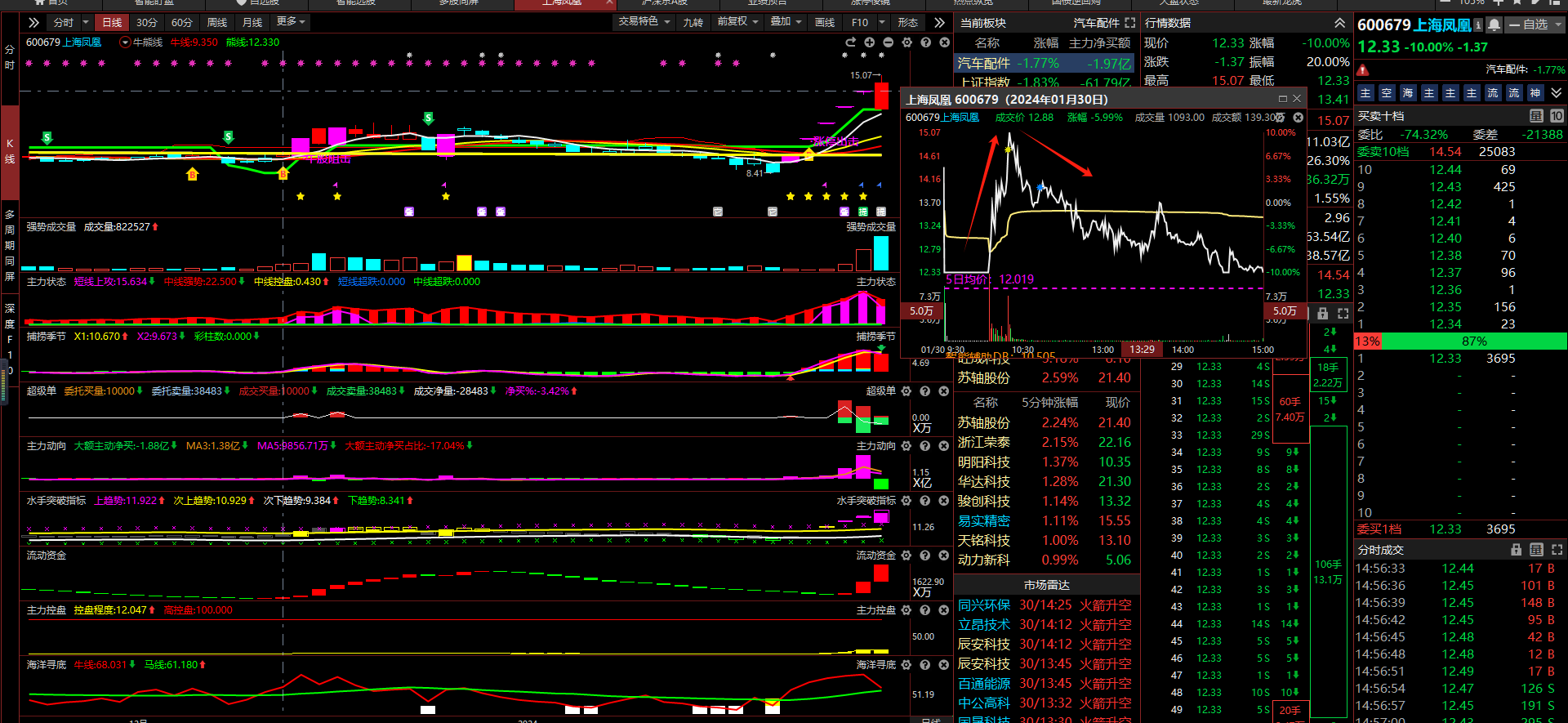The image size is (1568, 723).
Task: Toggle the 10 levels icon in 买卖十档
Action: pos(1557,116)
